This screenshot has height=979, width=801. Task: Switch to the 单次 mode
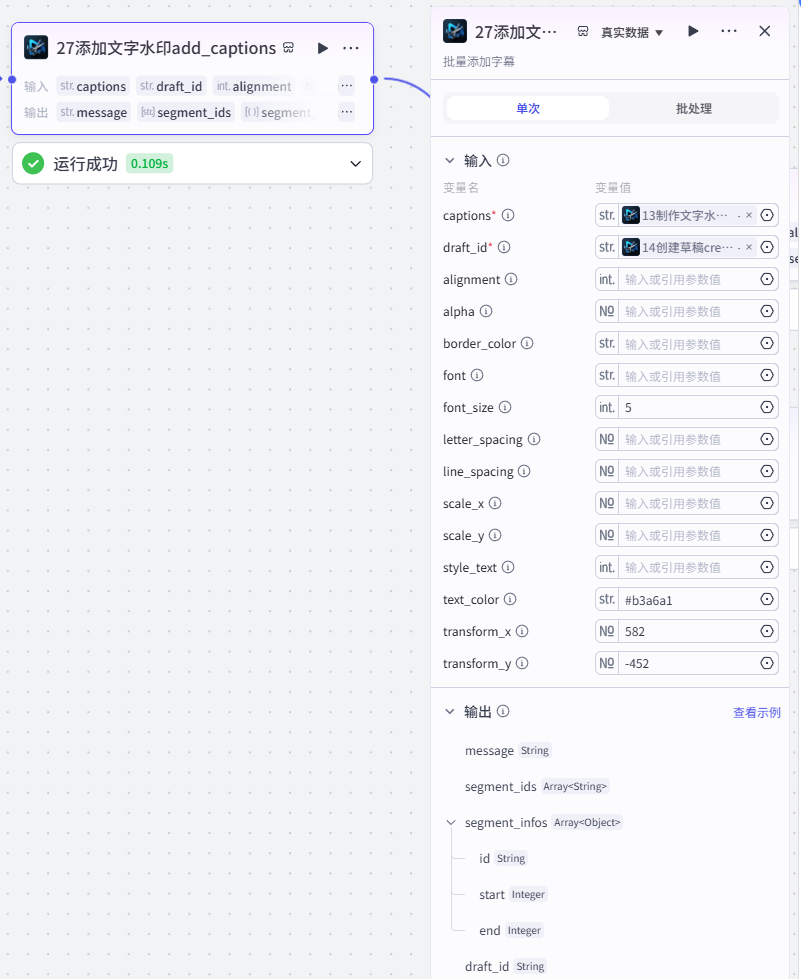528,108
